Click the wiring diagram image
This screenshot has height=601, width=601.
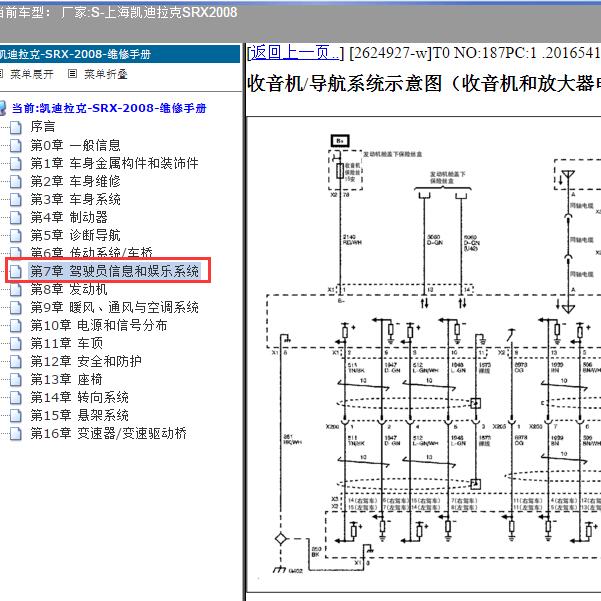pos(424,355)
